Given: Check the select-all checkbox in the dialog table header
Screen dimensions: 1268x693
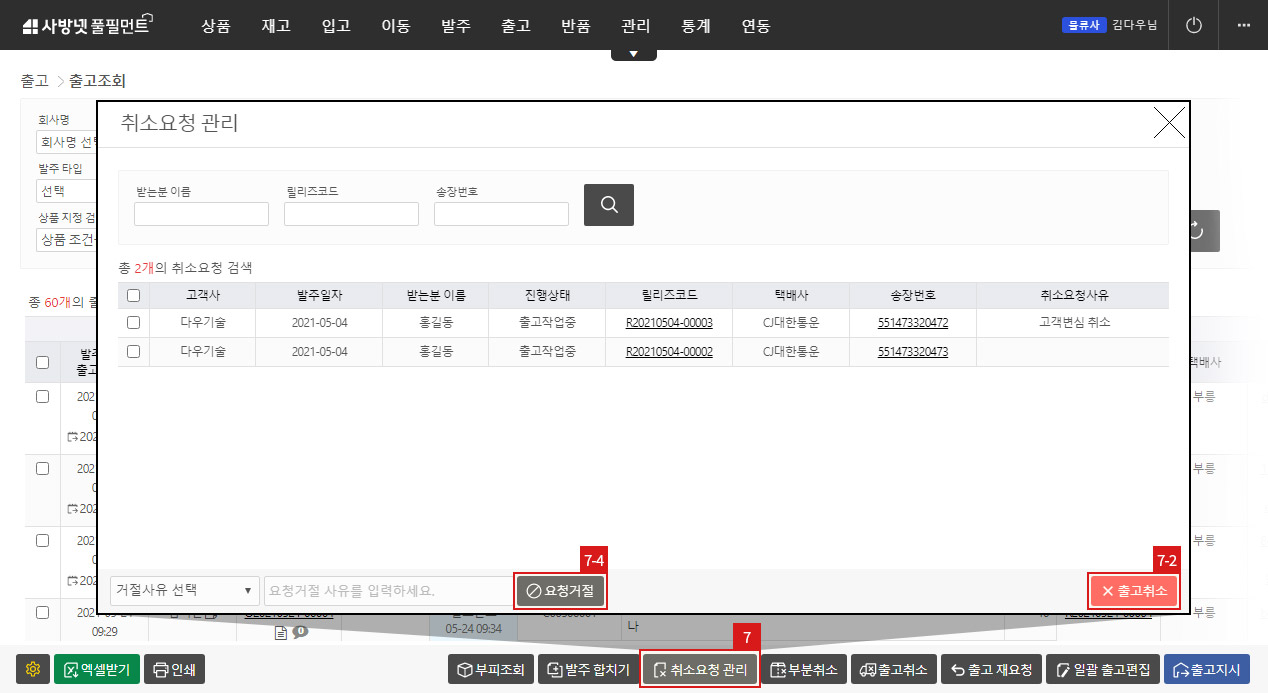Looking at the screenshot, I should [x=133, y=295].
